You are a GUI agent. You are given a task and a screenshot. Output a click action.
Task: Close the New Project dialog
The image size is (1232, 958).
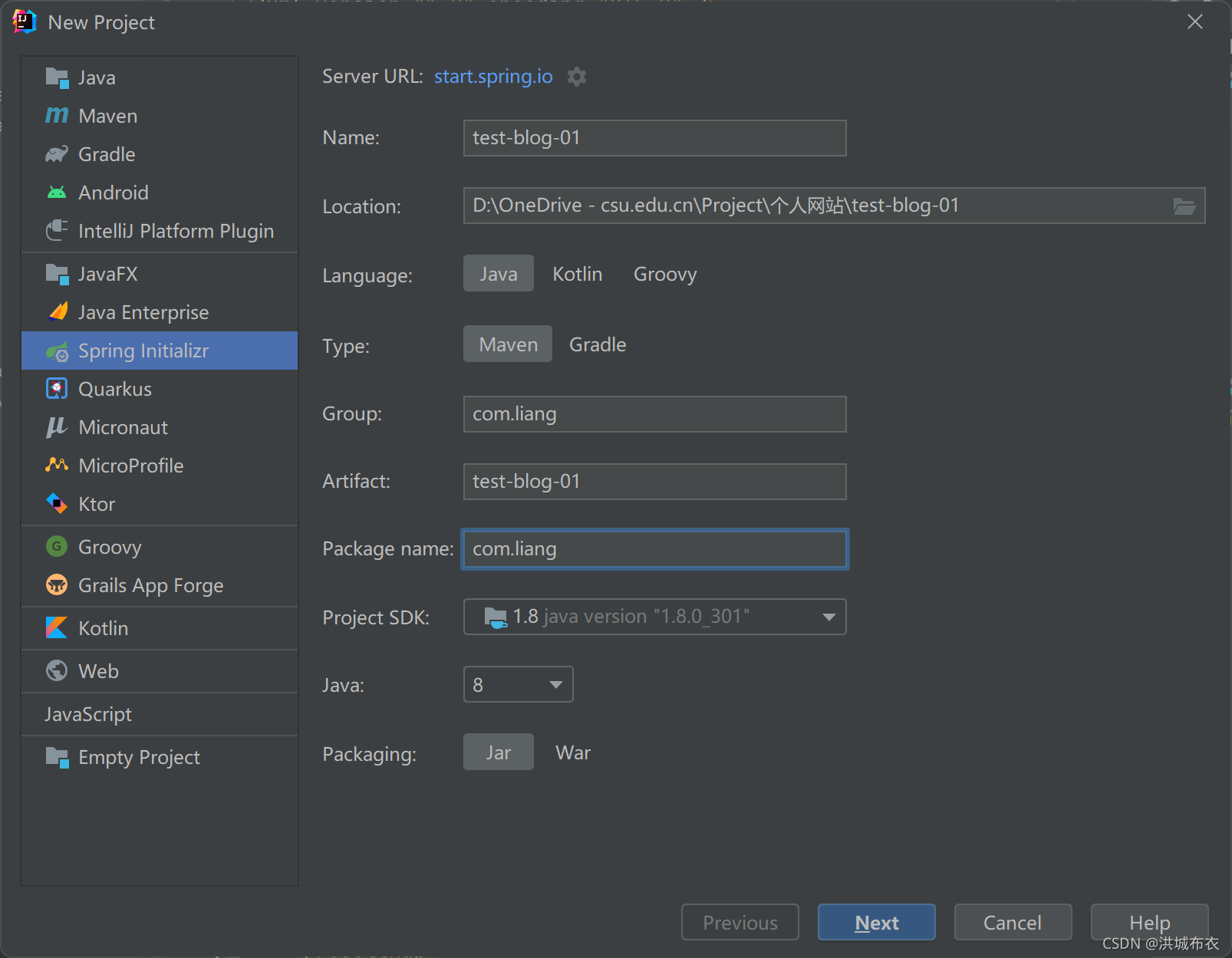pyautogui.click(x=1194, y=21)
